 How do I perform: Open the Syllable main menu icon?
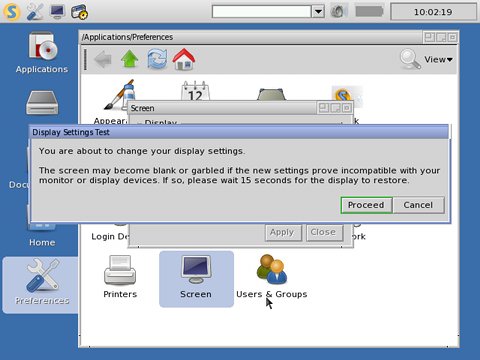[x=12, y=12]
